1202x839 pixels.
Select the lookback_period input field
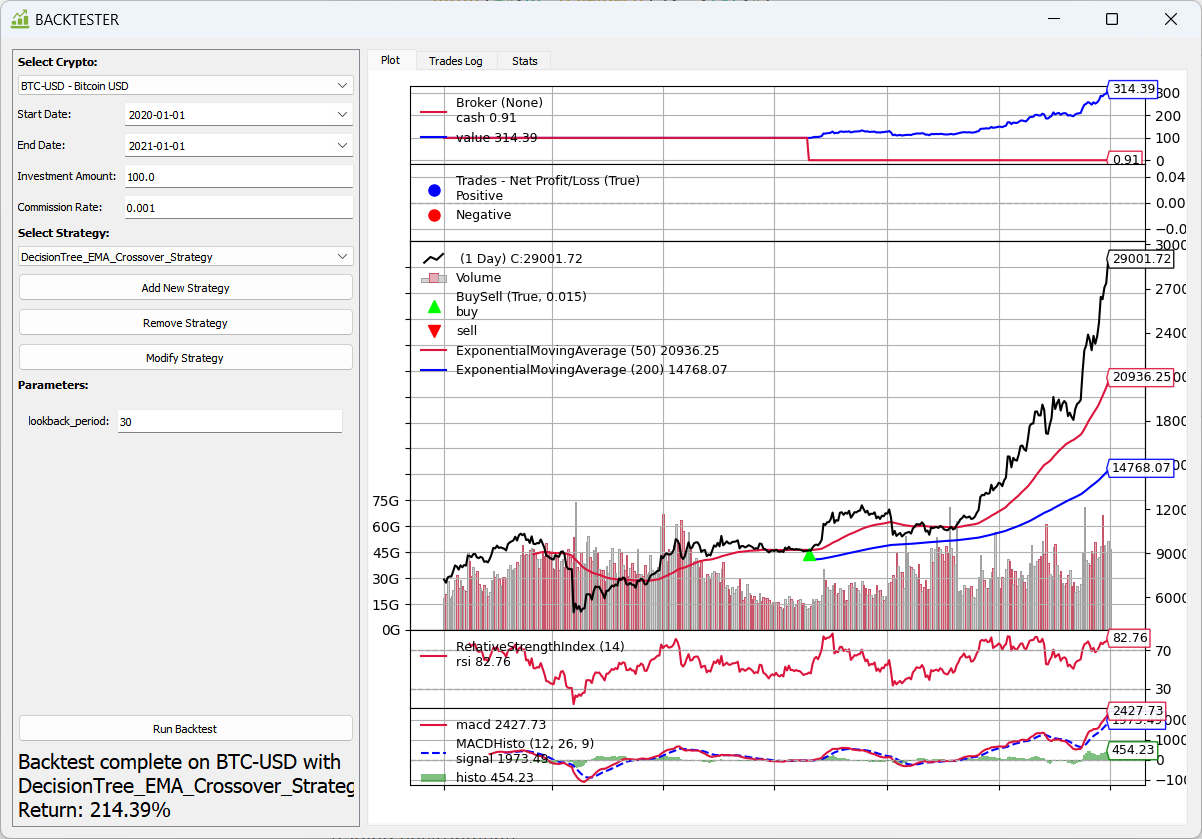229,421
